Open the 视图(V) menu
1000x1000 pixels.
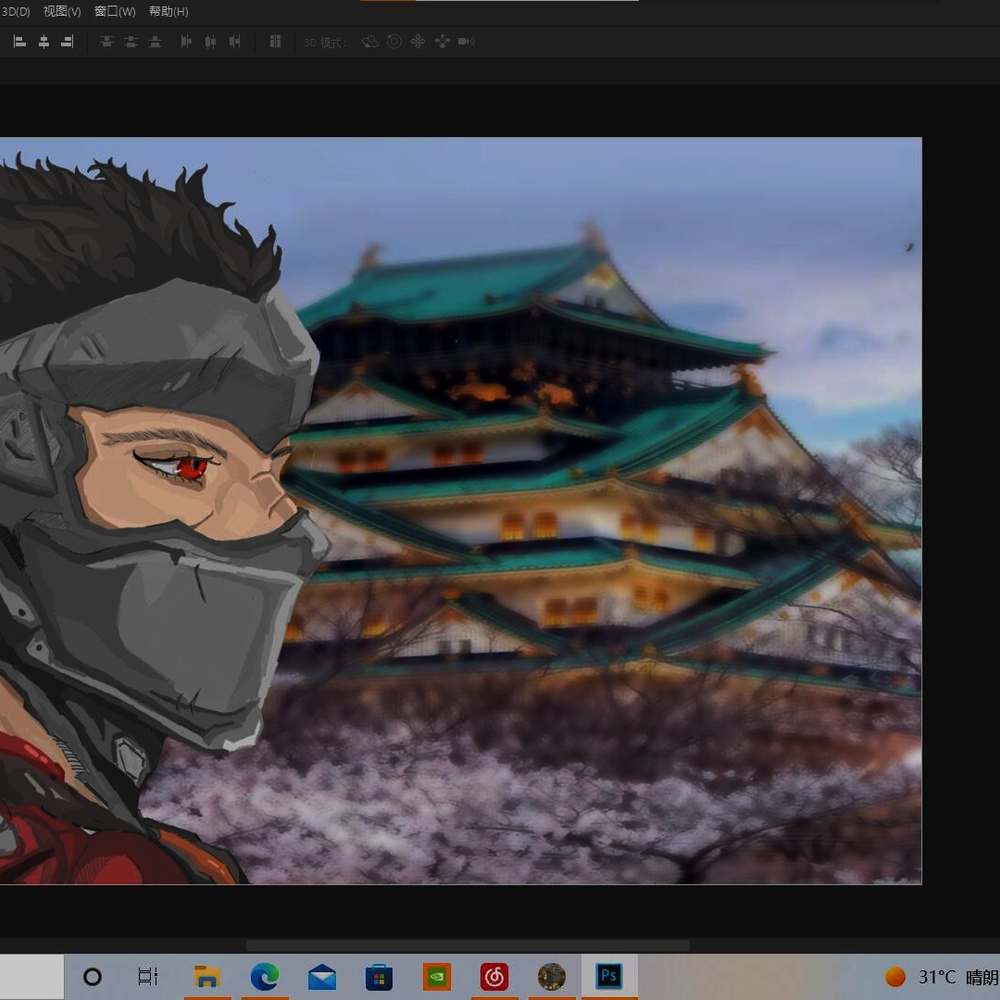click(62, 11)
